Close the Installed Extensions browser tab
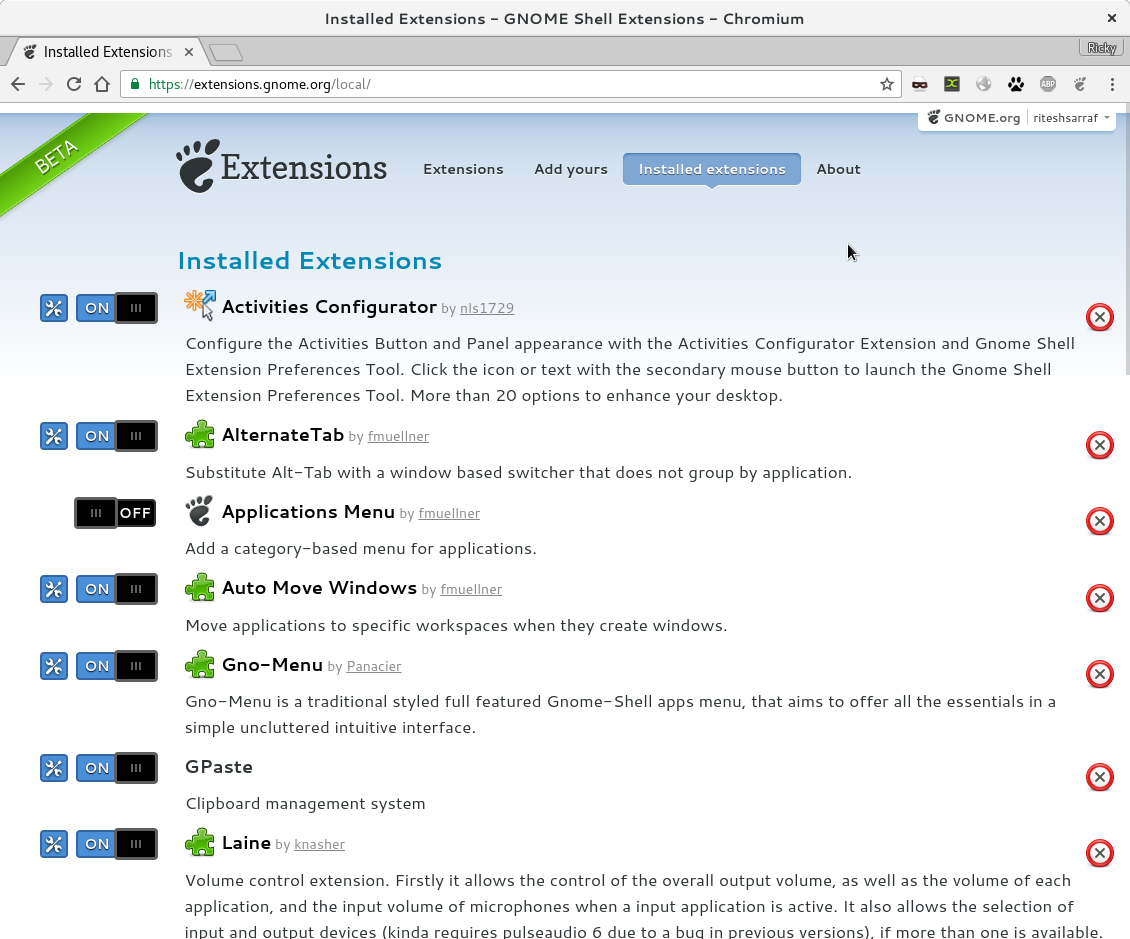 click(x=189, y=52)
